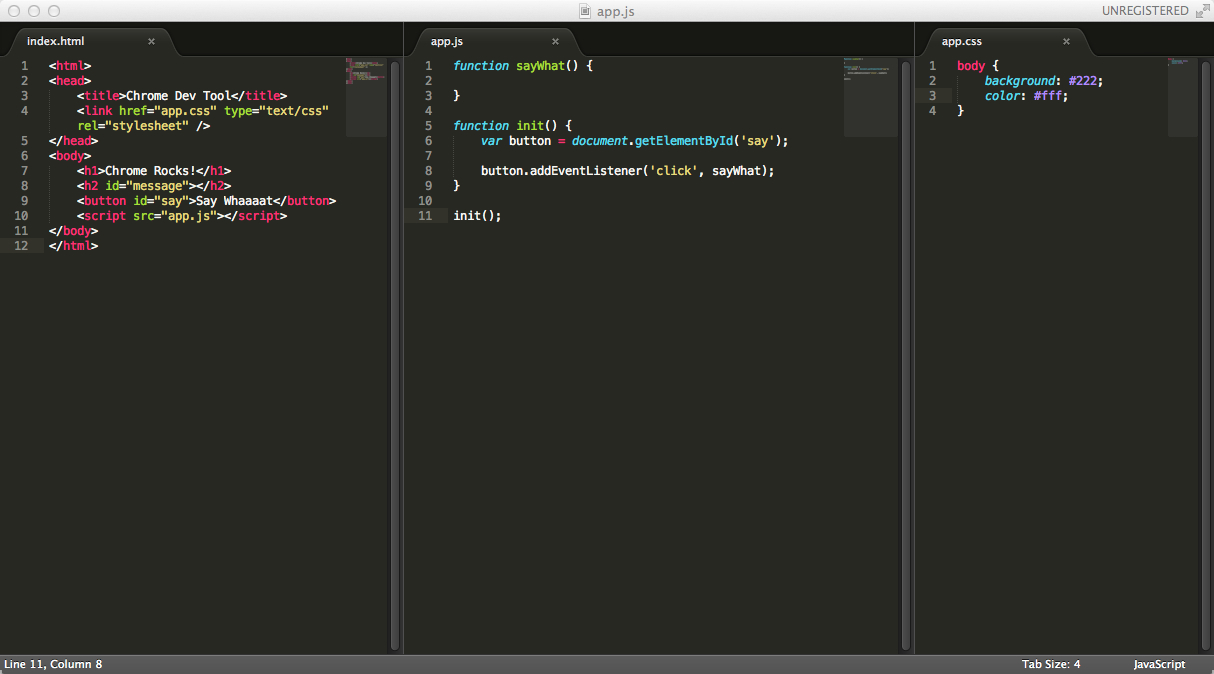This screenshot has height=674, width=1214.
Task: Click the UNREGISTERED label in title bar
Action: [x=1145, y=11]
